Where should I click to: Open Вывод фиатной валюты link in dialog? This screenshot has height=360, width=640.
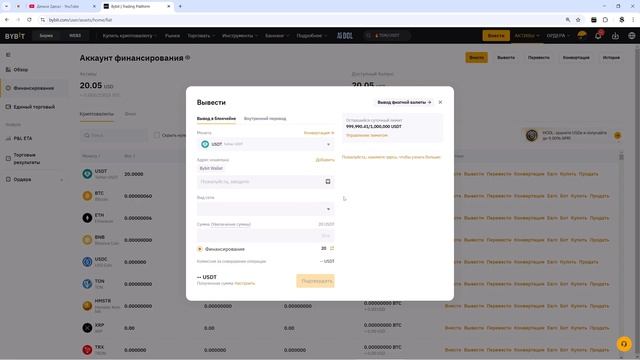click(404, 102)
